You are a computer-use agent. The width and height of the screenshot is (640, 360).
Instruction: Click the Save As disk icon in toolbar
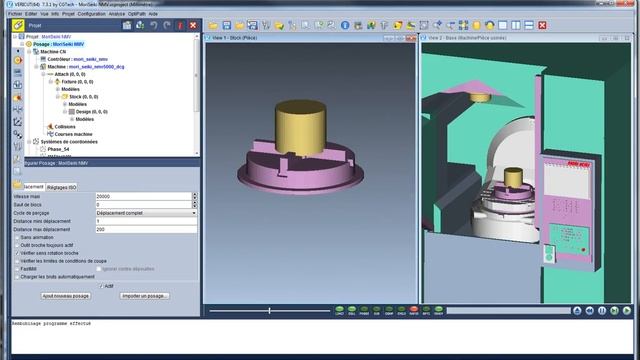[252, 25]
